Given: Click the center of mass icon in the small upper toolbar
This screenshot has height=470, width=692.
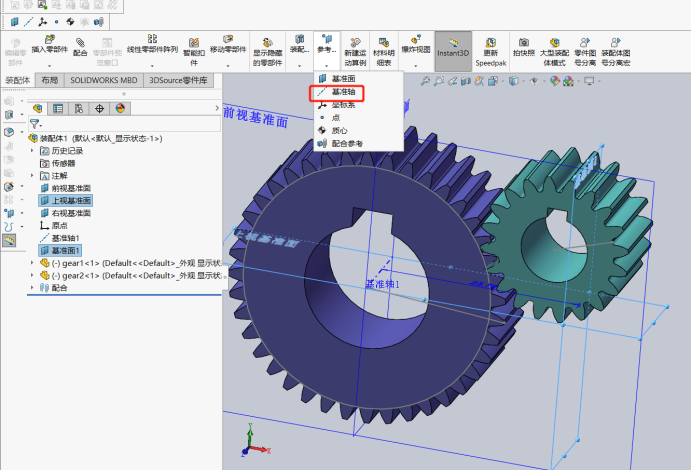Looking at the screenshot, I should (70, 22).
